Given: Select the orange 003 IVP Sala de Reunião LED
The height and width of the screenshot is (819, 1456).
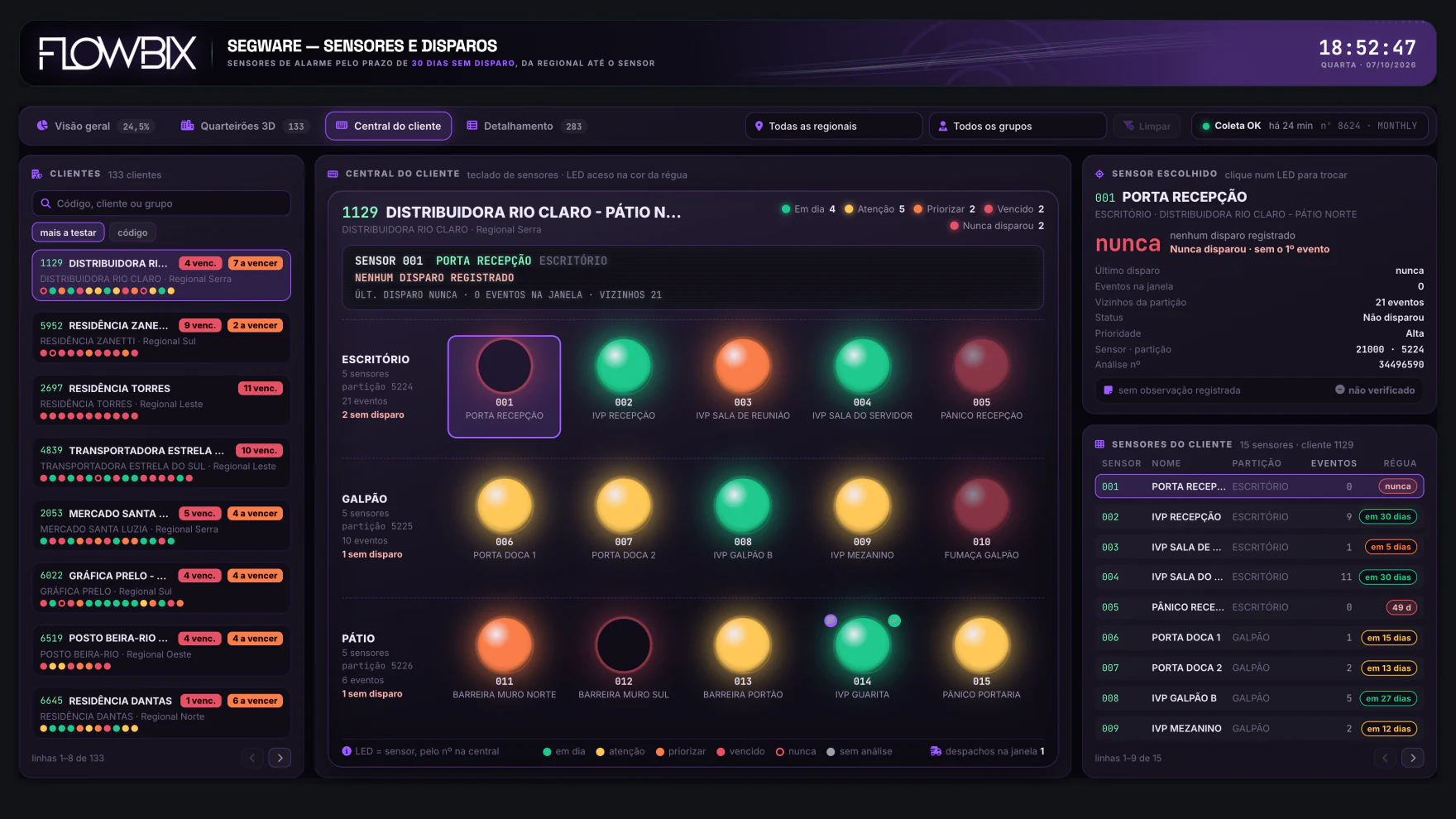Looking at the screenshot, I should point(743,366).
